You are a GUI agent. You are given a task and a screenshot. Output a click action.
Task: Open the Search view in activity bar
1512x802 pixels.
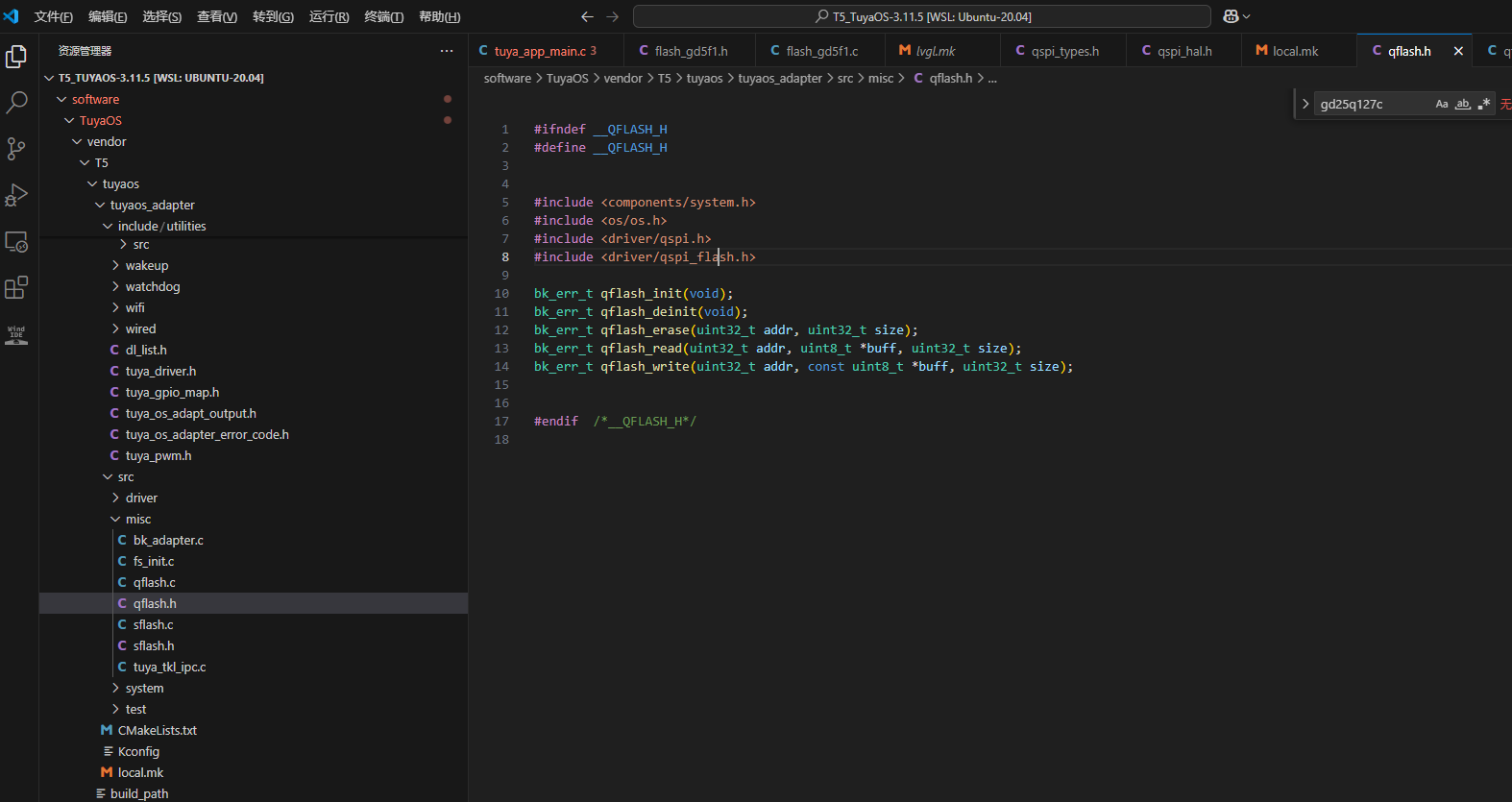click(x=16, y=103)
